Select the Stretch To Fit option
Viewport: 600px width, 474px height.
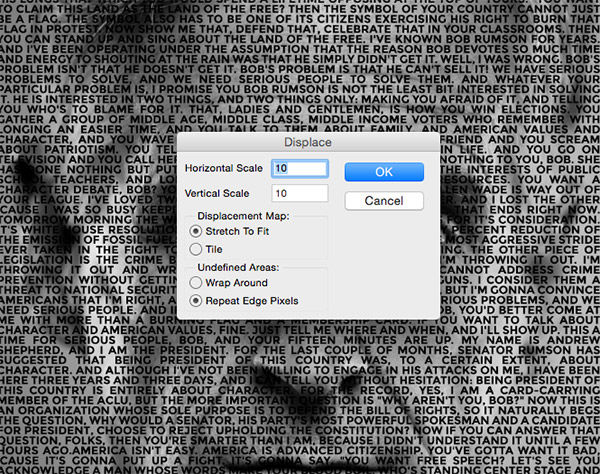[x=229, y=231]
